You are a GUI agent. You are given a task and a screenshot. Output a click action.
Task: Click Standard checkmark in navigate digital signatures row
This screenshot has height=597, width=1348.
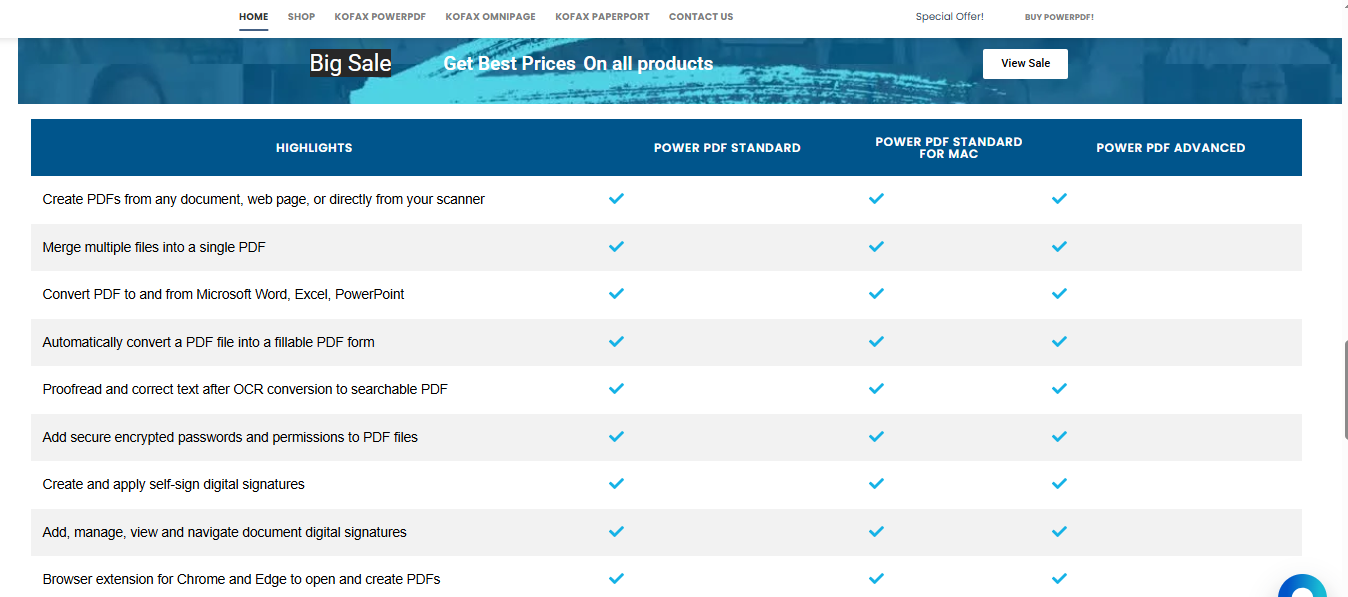point(616,532)
